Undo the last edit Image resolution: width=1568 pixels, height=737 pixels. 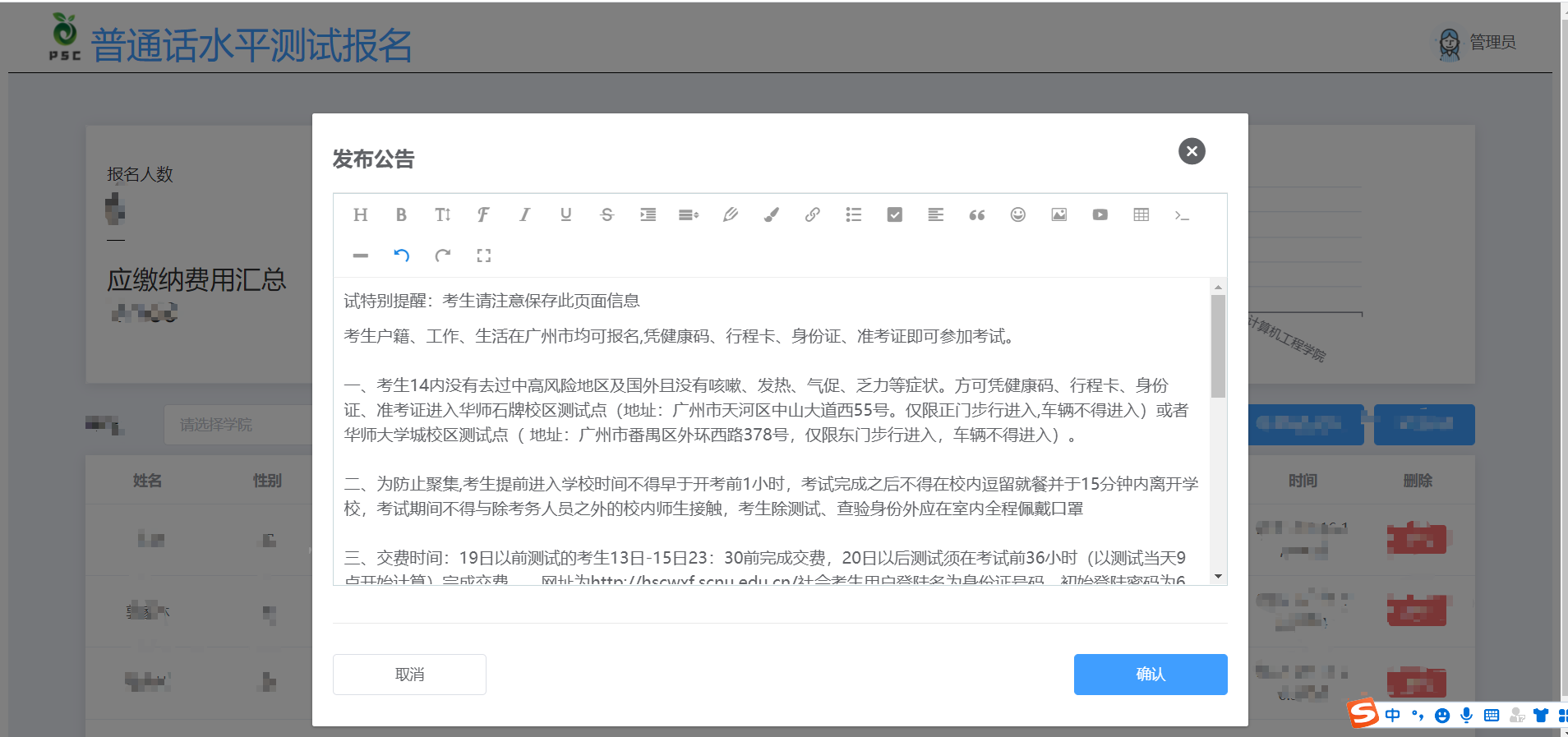pos(401,256)
